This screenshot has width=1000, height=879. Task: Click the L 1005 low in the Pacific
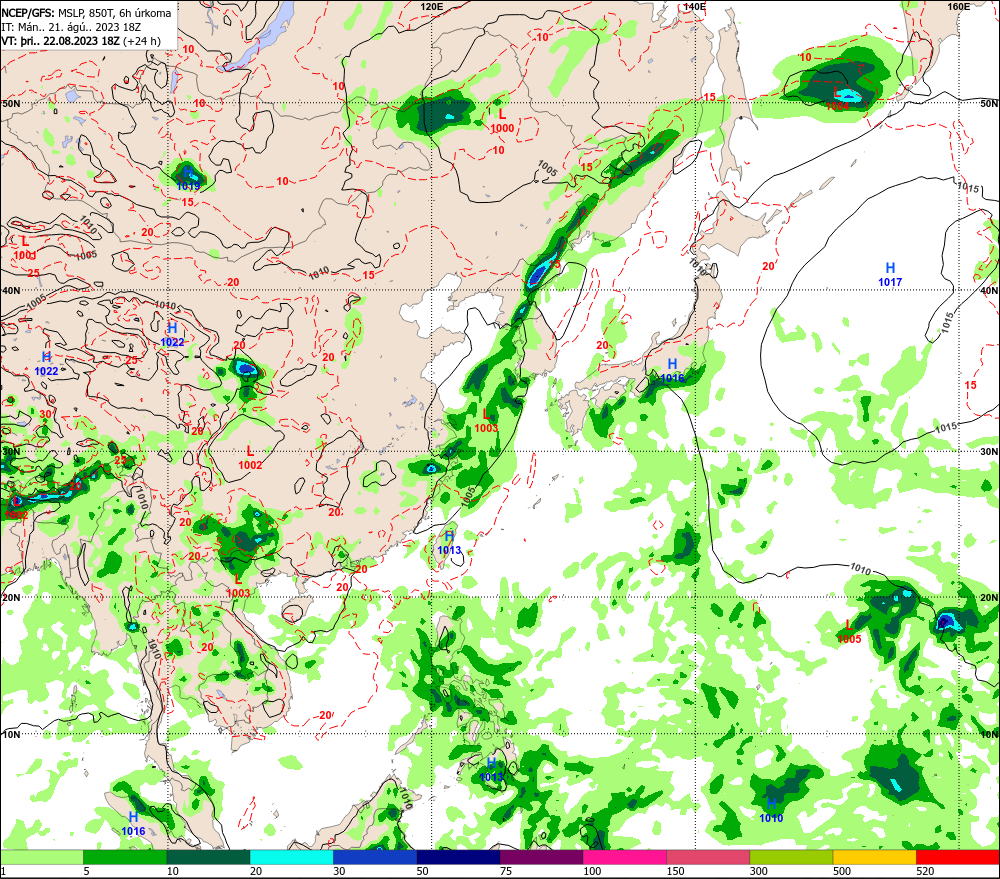pyautogui.click(x=849, y=632)
